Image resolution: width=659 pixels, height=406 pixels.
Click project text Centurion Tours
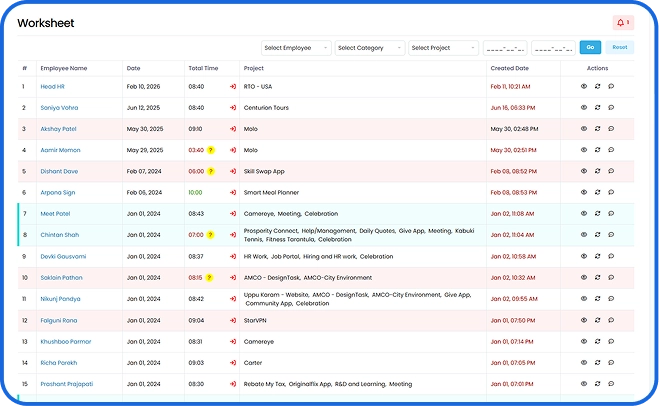coord(266,108)
